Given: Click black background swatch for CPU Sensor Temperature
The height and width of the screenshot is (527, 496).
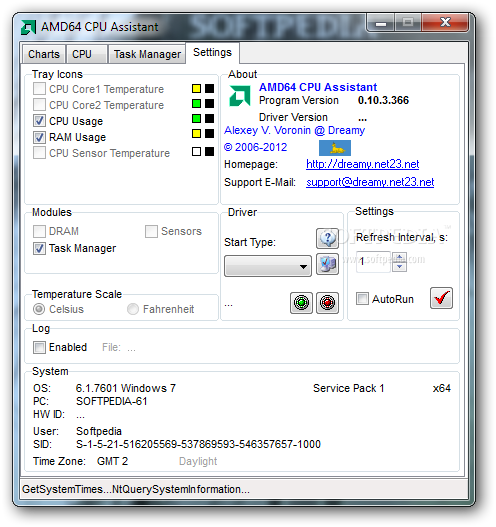Looking at the screenshot, I should point(209,152).
